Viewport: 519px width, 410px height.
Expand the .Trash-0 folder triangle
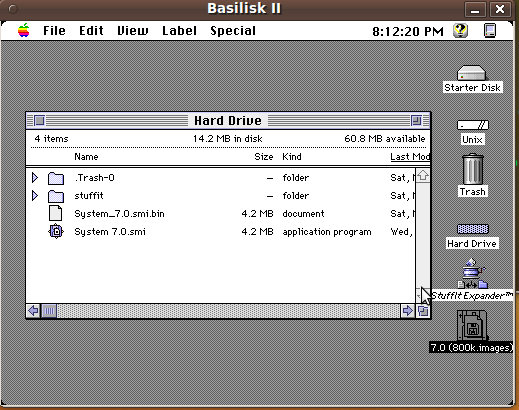point(35,178)
